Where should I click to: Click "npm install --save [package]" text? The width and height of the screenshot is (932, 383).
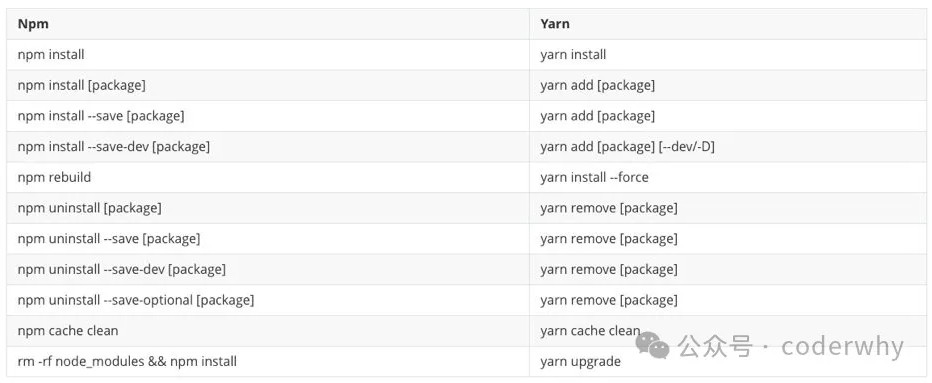coord(101,116)
